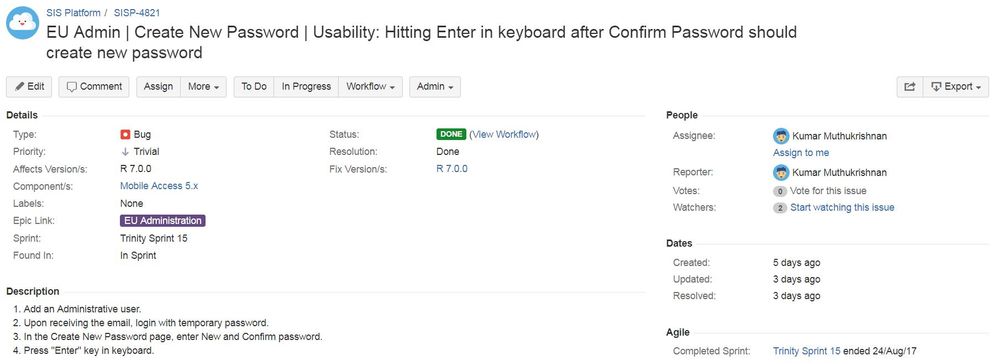Expand the Workflow dropdown

370,87
